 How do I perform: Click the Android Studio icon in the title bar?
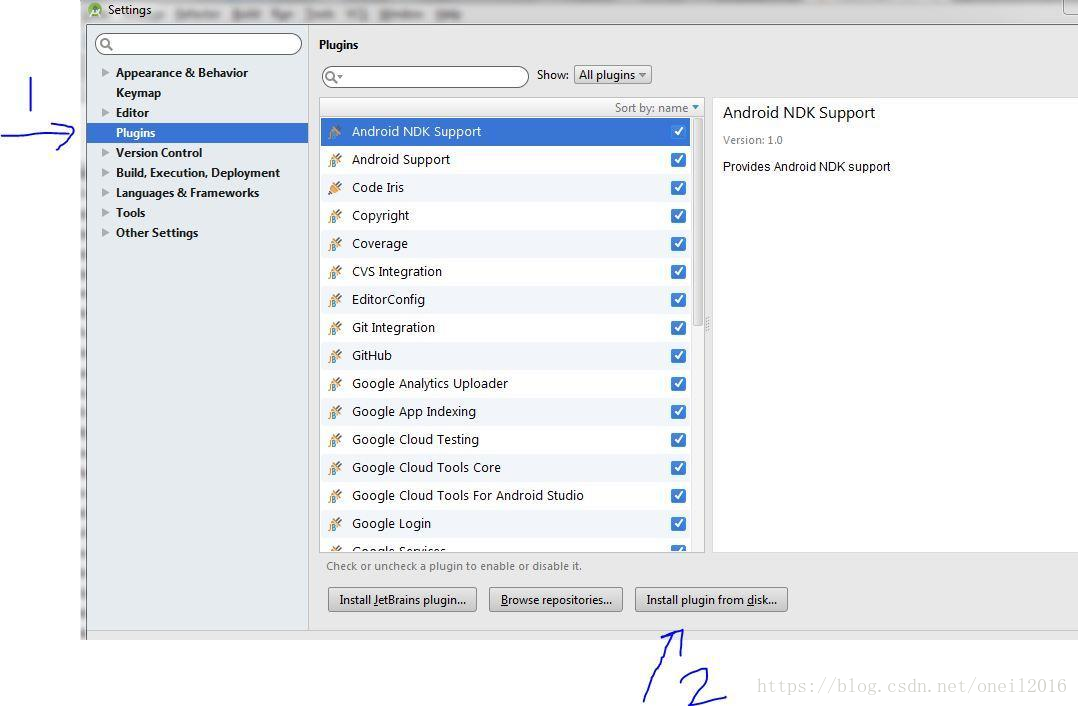95,10
